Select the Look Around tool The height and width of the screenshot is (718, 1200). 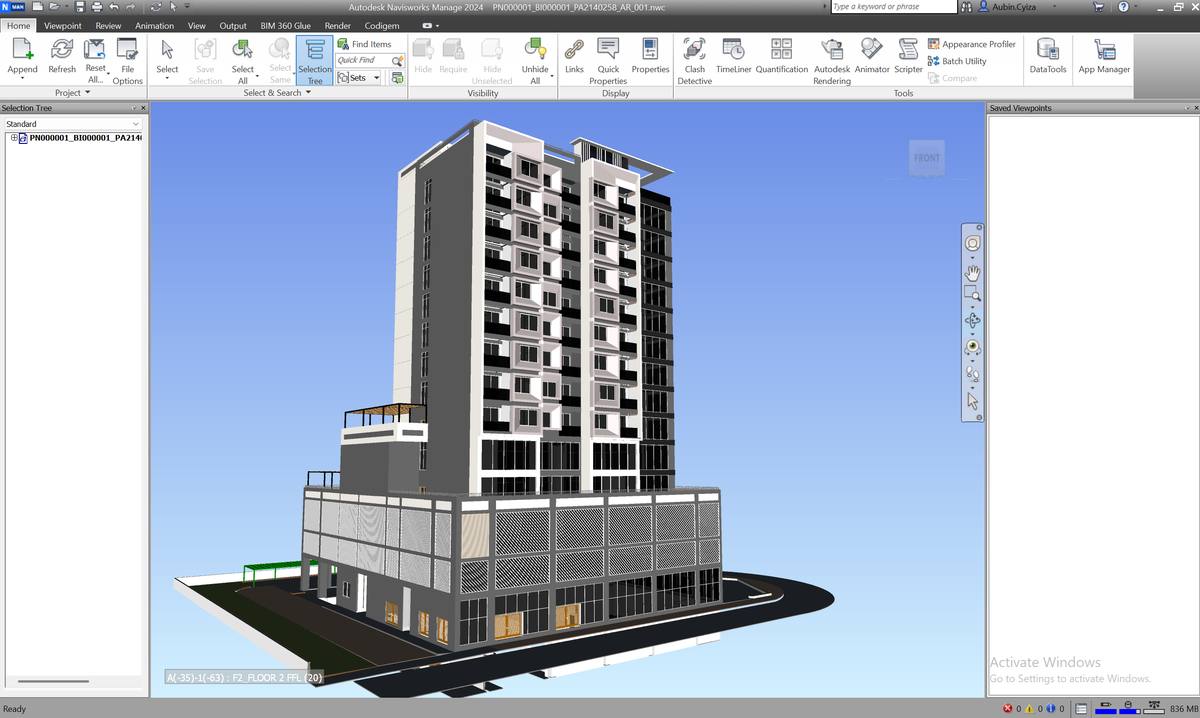point(972,347)
